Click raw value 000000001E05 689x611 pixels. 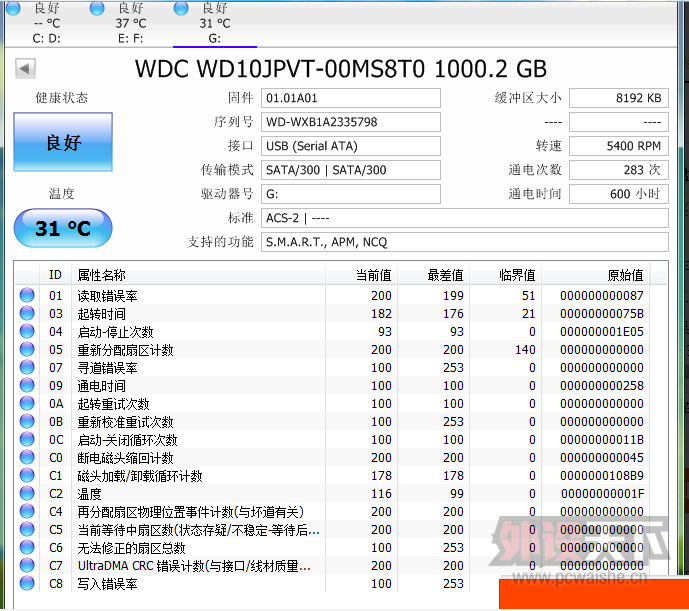602,331
